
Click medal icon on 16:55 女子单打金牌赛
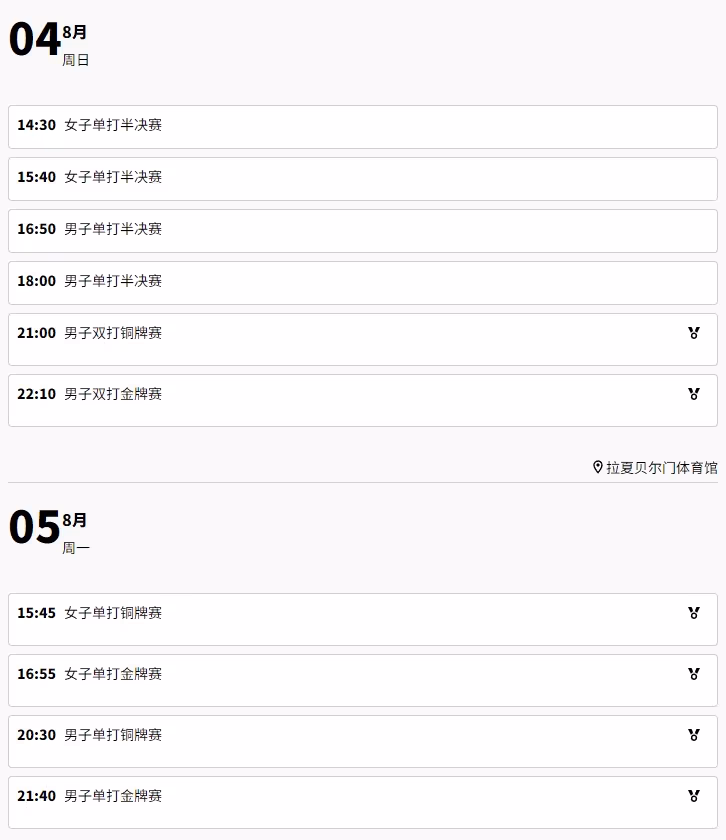[694, 674]
